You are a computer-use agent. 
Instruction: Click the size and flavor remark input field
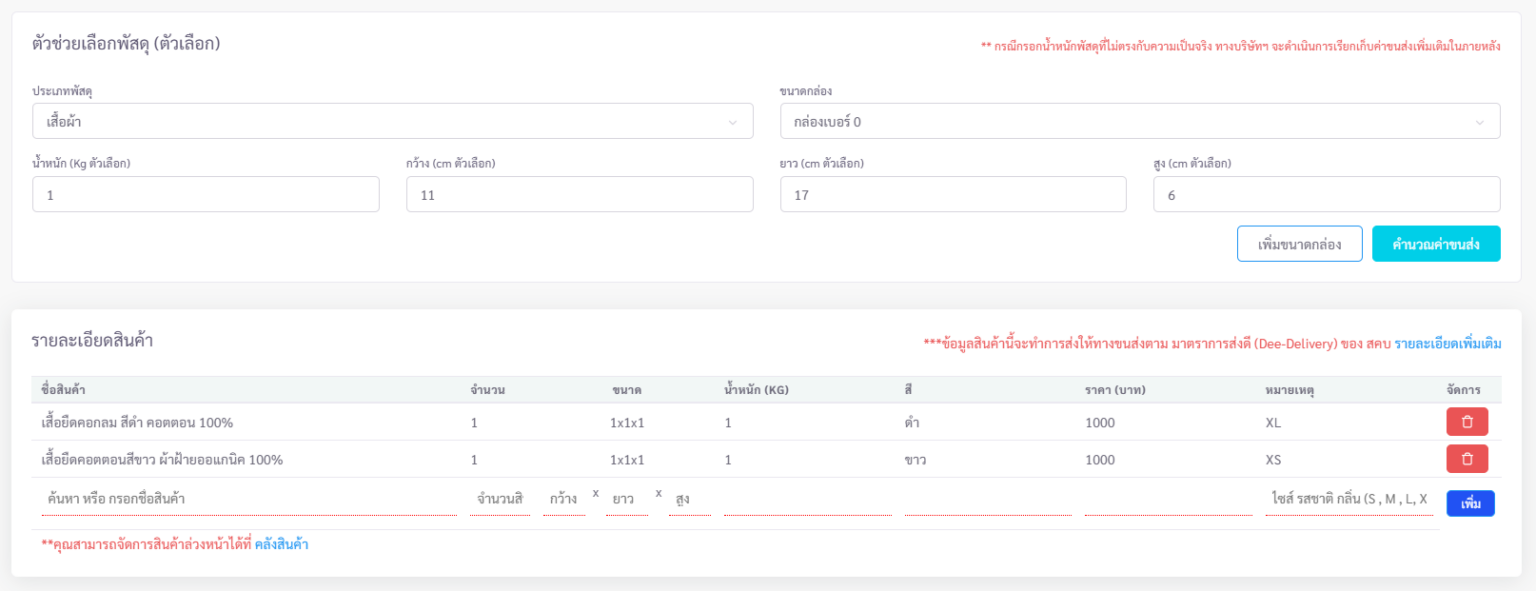tap(1348, 499)
